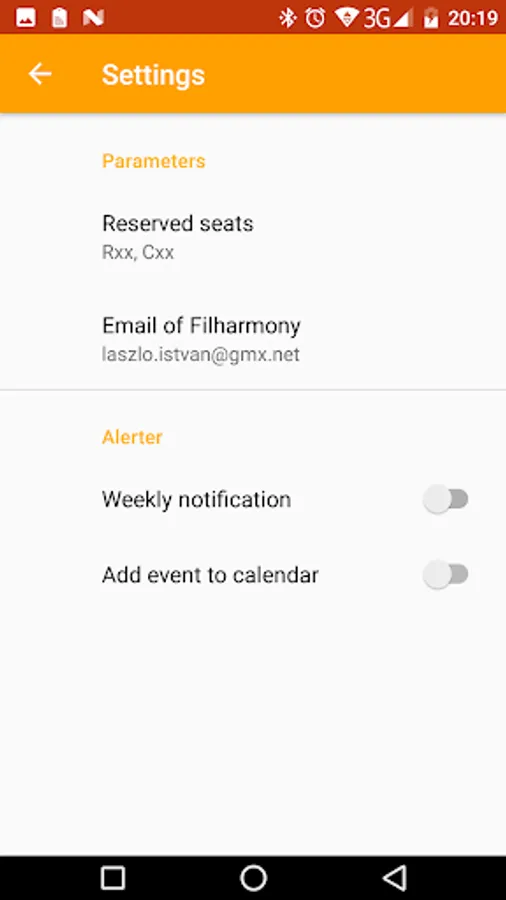Screen dimensions: 506x900
Task: Tap the 20:19 clock in status bar
Action: tap(472, 18)
